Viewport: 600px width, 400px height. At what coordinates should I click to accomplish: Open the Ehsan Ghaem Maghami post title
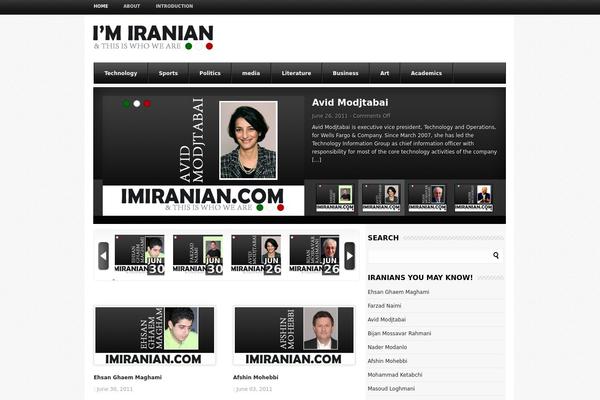[128, 377]
